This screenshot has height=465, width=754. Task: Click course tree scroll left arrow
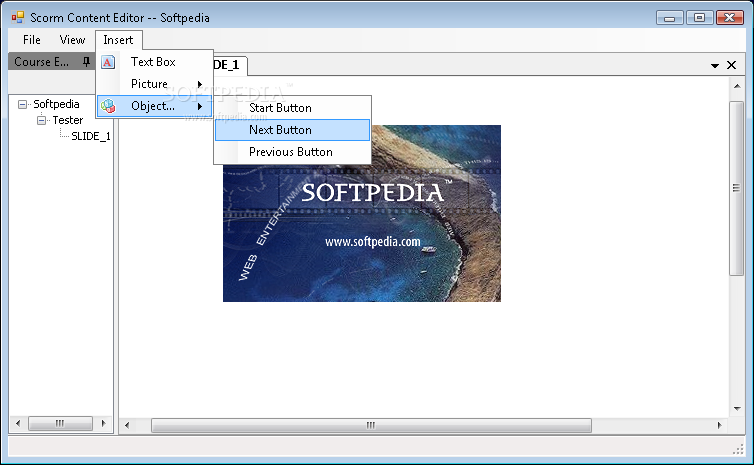(x=18, y=424)
